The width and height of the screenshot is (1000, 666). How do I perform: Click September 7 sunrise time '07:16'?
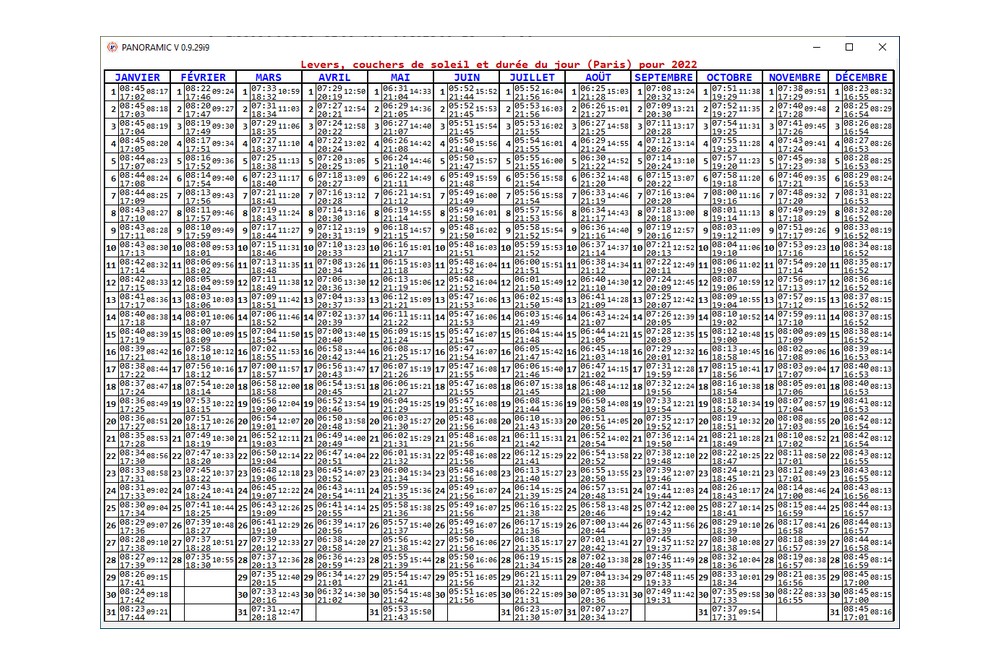pos(658,193)
